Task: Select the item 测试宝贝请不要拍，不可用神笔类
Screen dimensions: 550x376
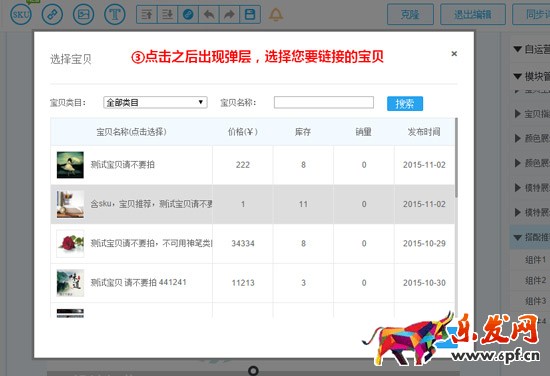Action: [x=151, y=243]
